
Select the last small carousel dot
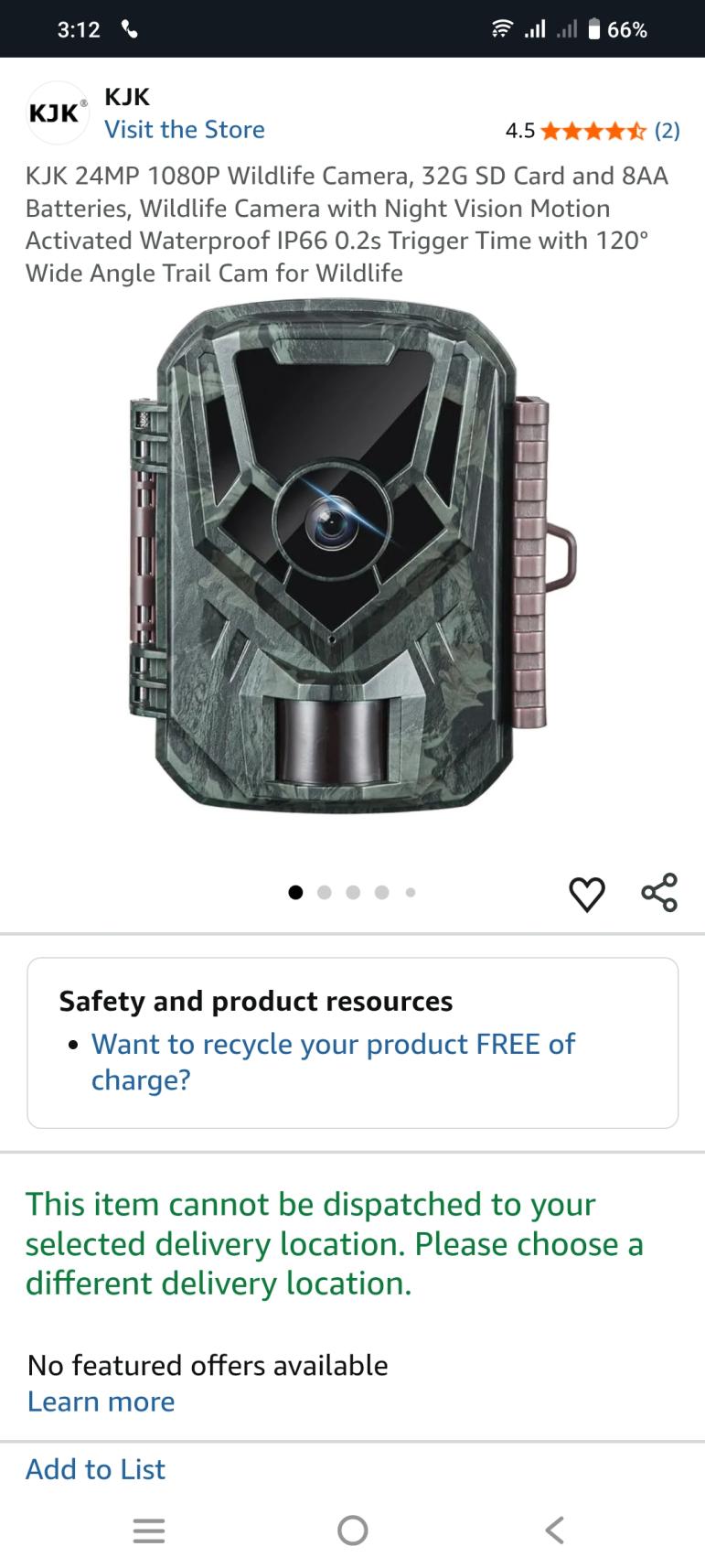pyautogui.click(x=411, y=892)
